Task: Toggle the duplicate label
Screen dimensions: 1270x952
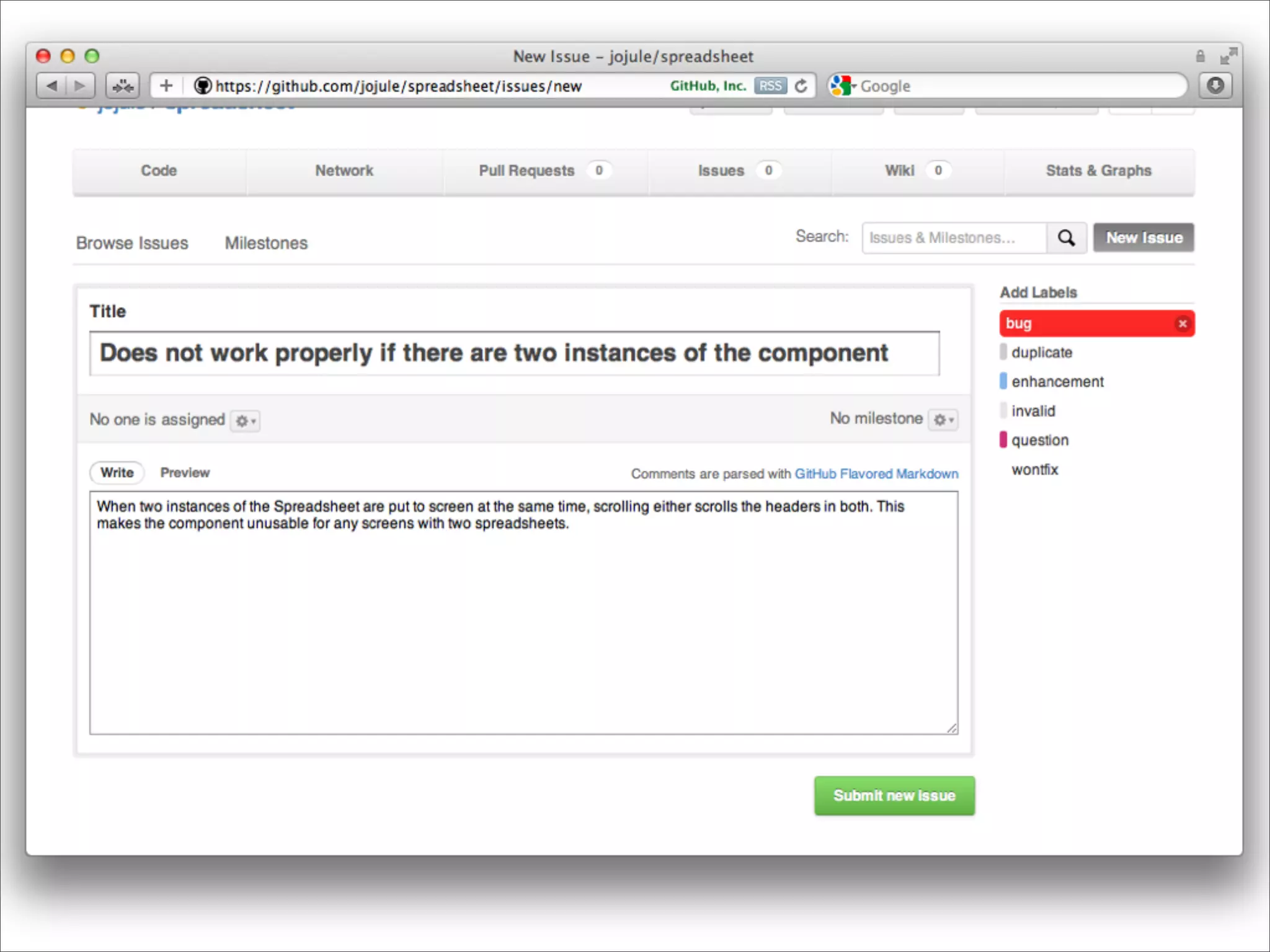Action: click(1041, 353)
